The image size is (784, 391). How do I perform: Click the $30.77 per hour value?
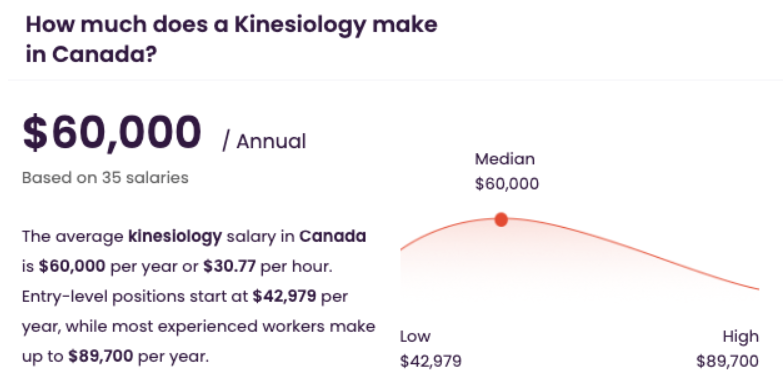(230, 266)
